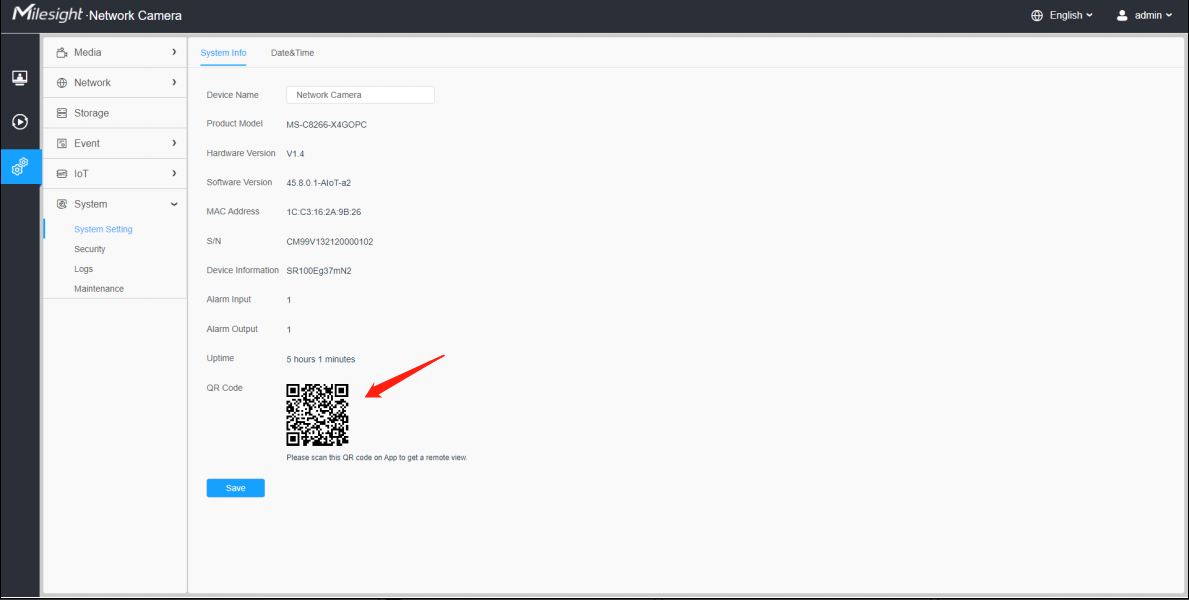Open the Maintenance submenu item
Screen dimensions: 1189x600
99,288
